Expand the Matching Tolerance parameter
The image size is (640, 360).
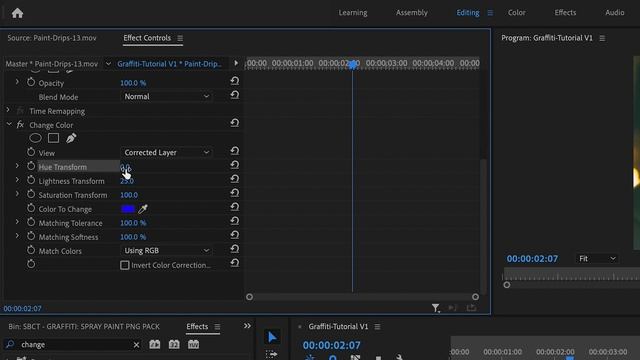(x=17, y=222)
